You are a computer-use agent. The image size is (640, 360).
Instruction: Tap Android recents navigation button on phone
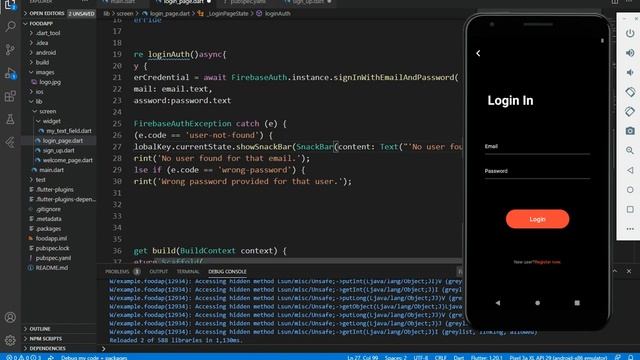click(x=577, y=303)
